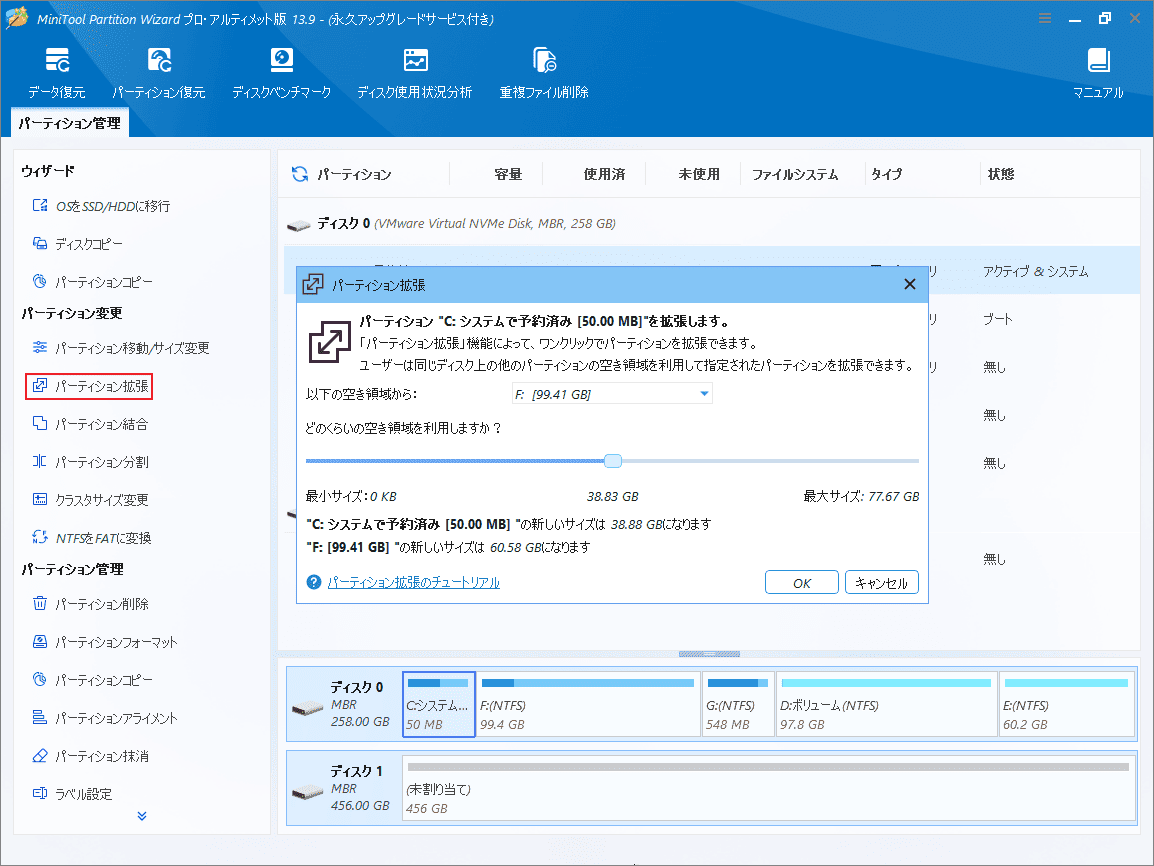
Task: Select the F:(NTFS) 99.4 GB partition block
Action: point(588,704)
